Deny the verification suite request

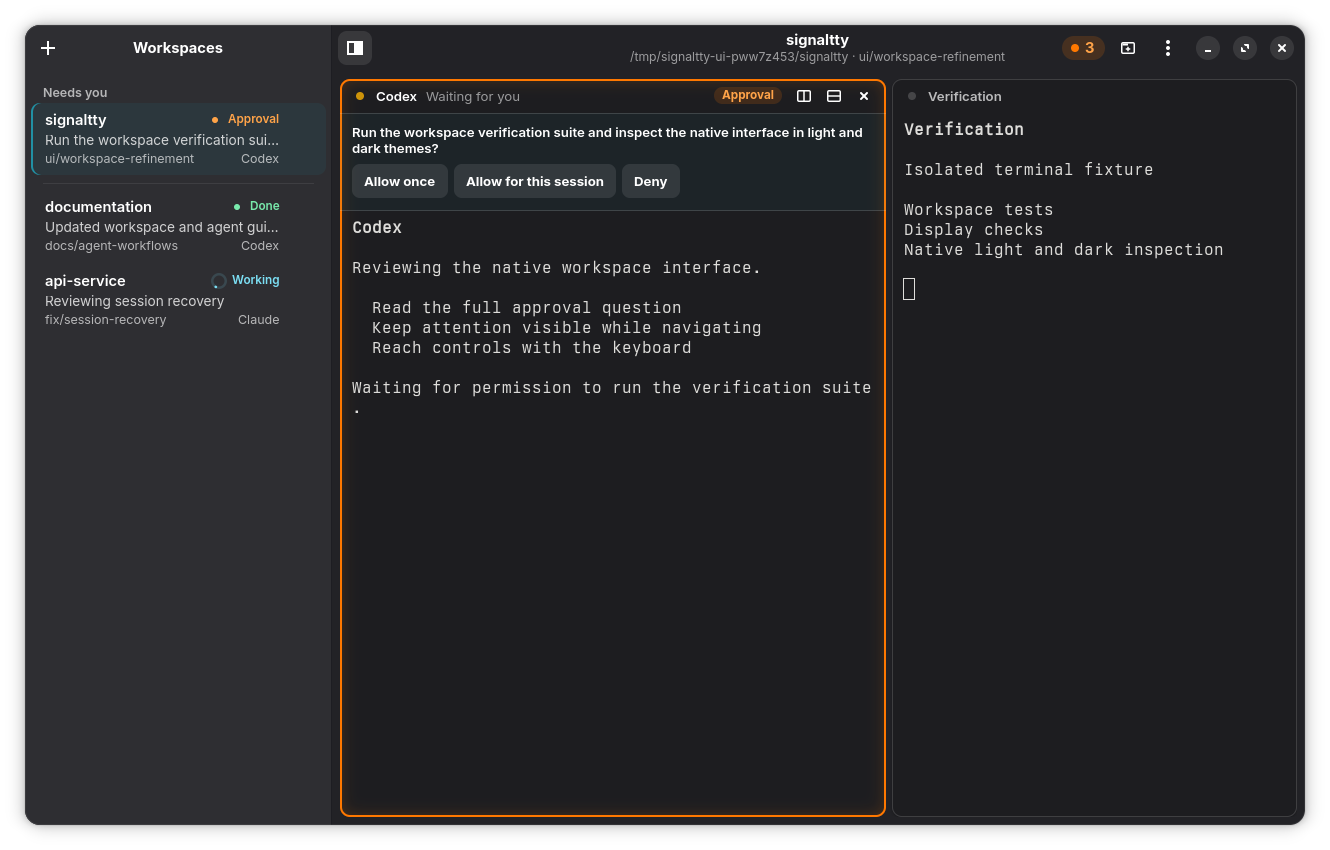pos(650,181)
